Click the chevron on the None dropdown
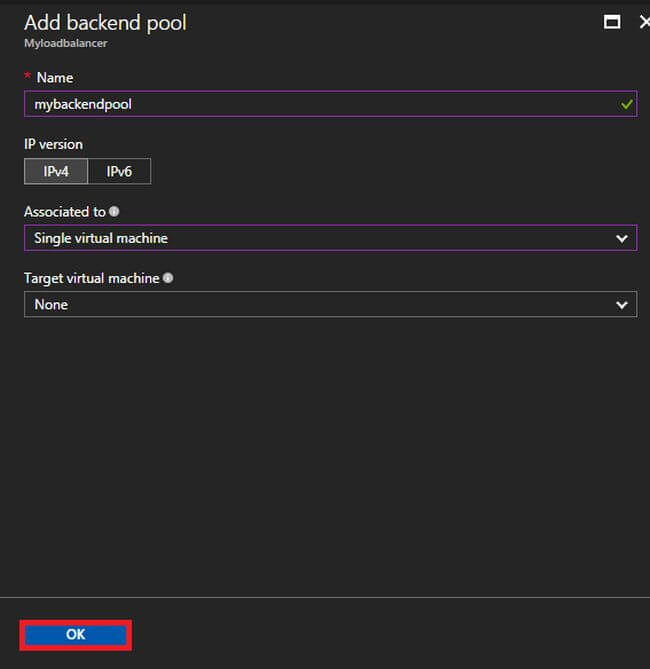Image resolution: width=650 pixels, height=669 pixels. [622, 304]
